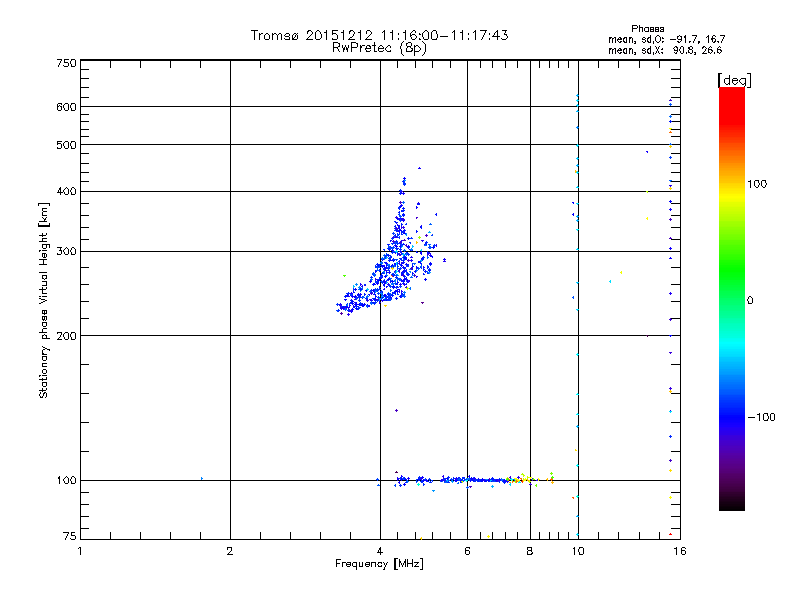The image size is (800, 600).
Task: Click the x-axis tick label '10'
Action: point(578,551)
